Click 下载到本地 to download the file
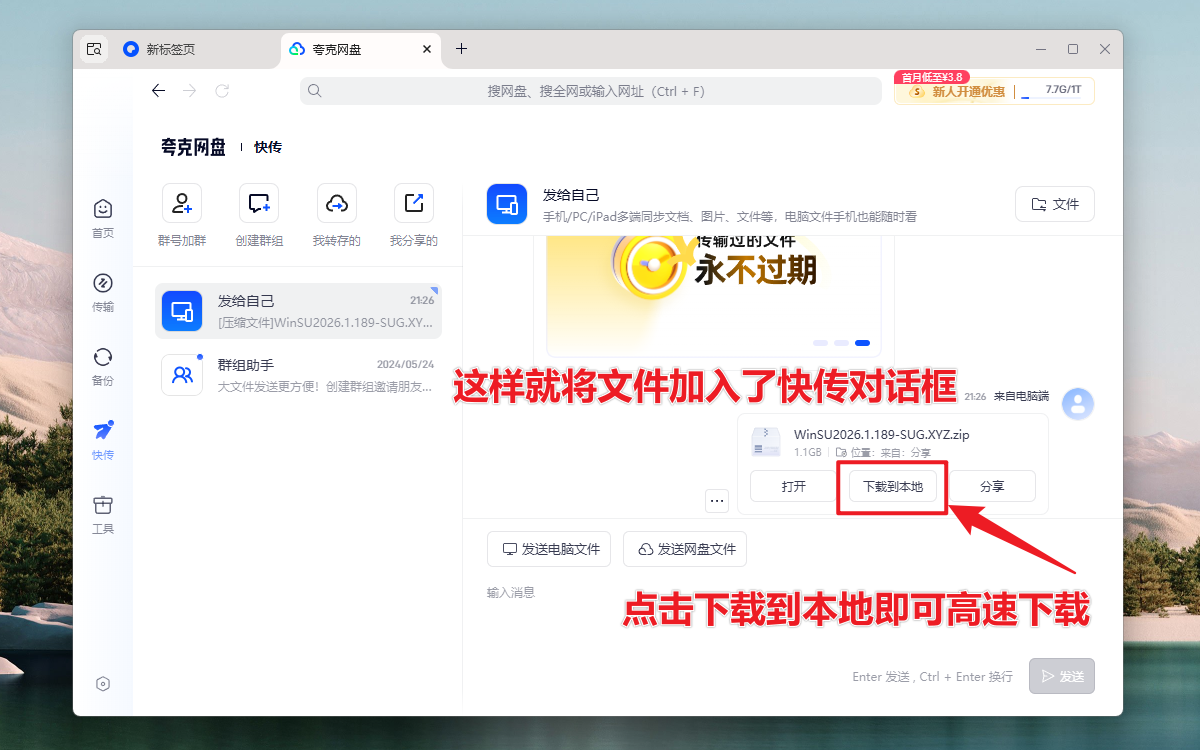This screenshot has height=750, width=1200. point(893,486)
